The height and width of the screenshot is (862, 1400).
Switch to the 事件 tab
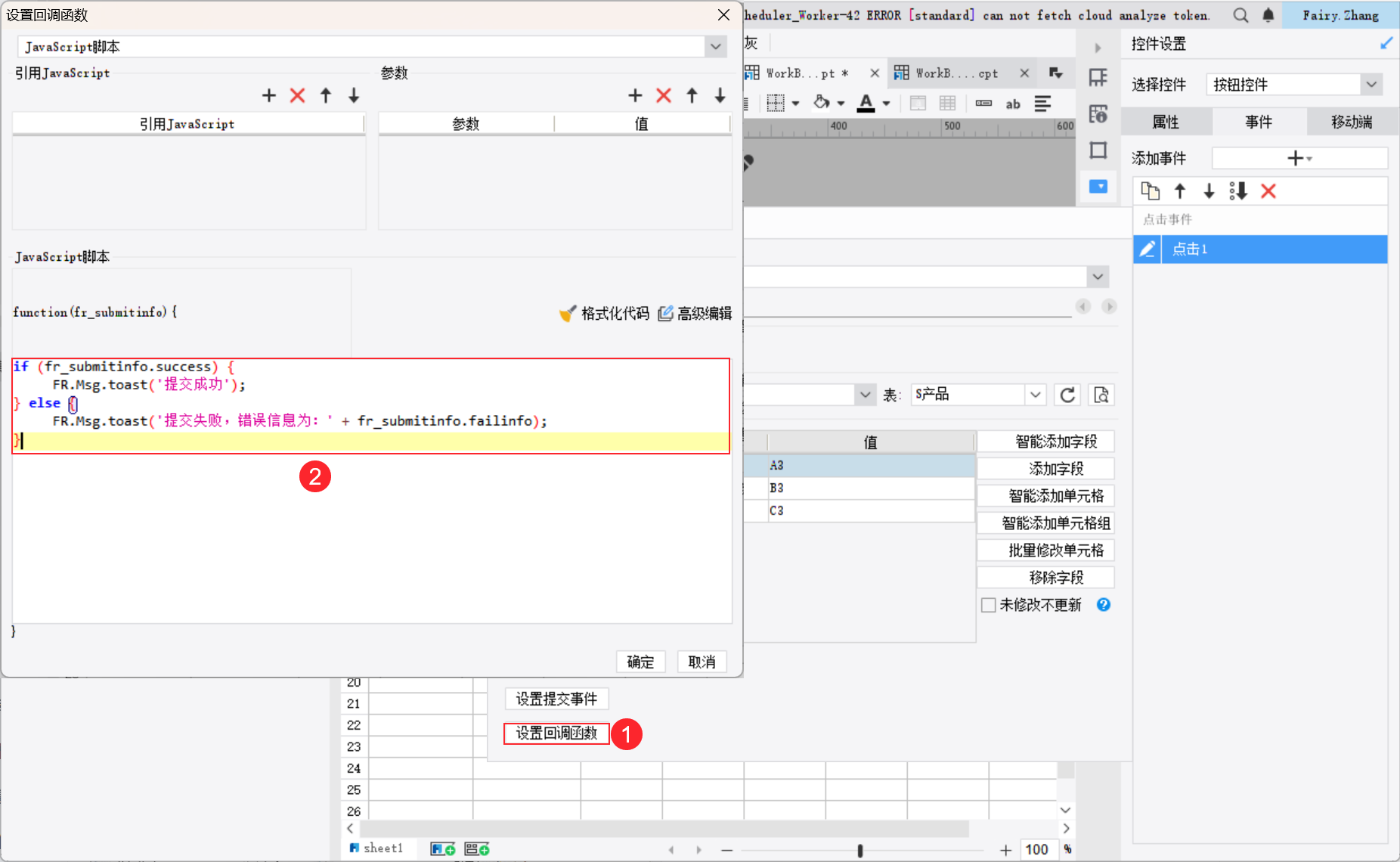(1259, 122)
